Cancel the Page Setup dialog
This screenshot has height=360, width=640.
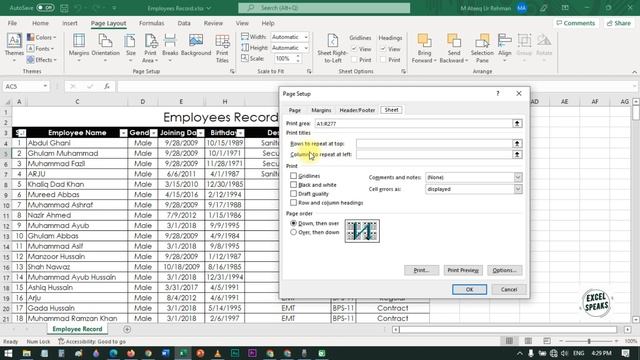[x=509, y=289]
